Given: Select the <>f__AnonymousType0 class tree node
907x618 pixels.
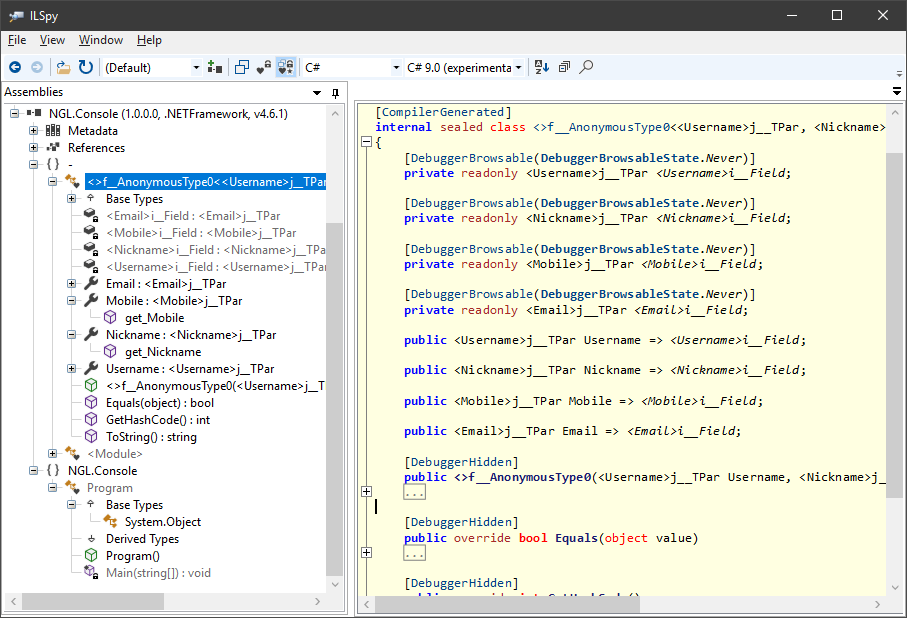Looking at the screenshot, I should pos(206,182).
